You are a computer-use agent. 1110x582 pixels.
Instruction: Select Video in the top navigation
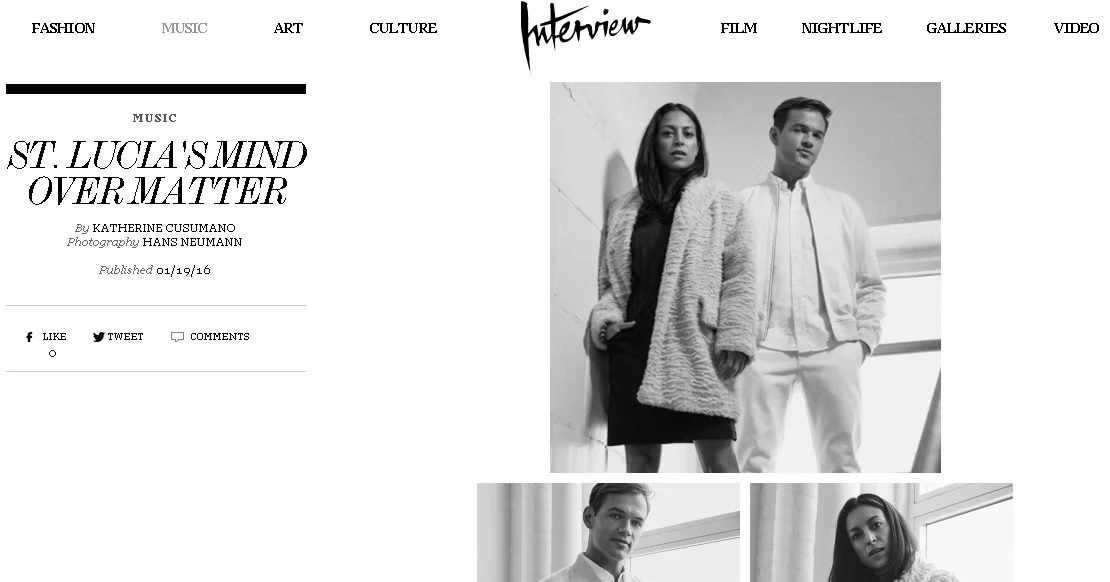point(1076,28)
